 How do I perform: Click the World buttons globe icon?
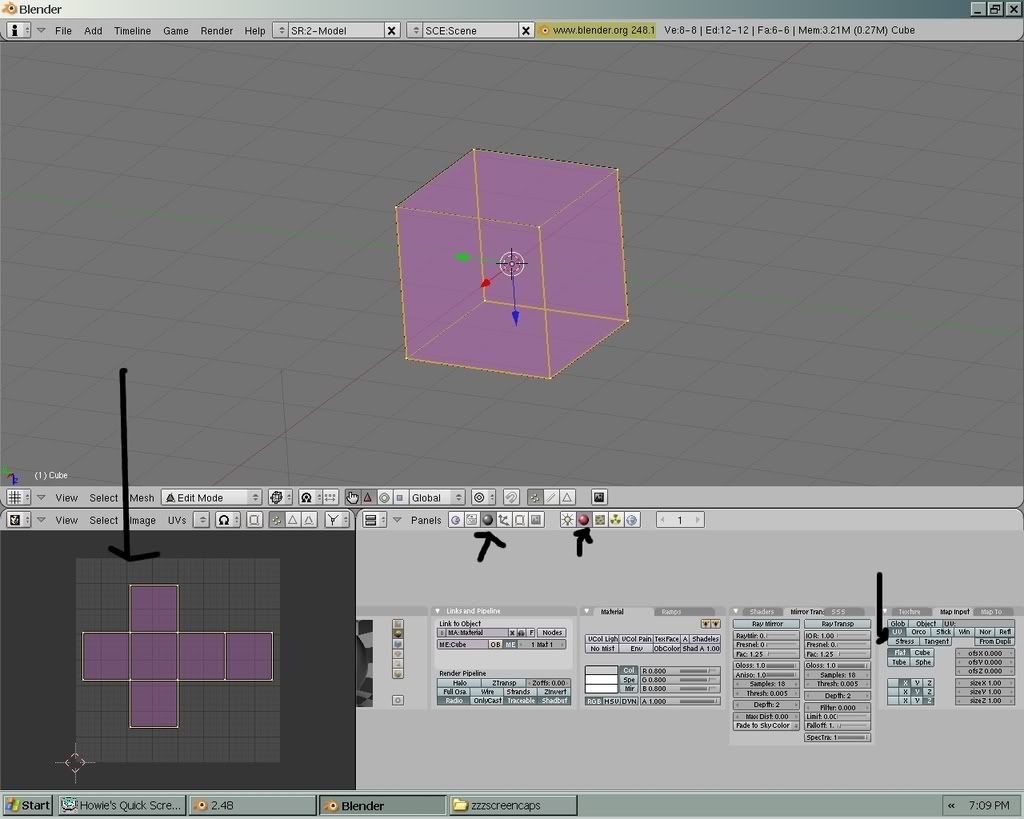point(631,520)
